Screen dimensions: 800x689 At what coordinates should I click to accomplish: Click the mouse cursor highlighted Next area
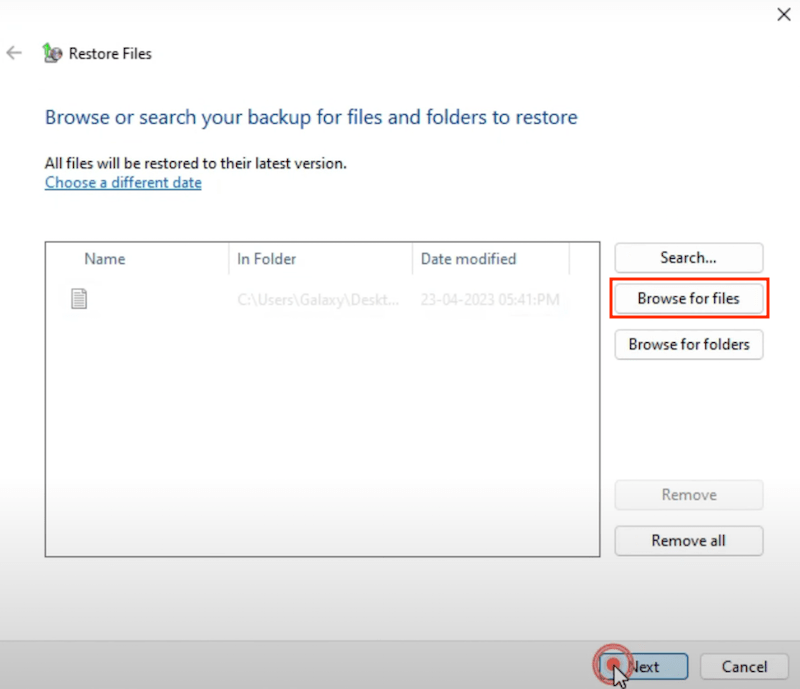[x=614, y=663]
